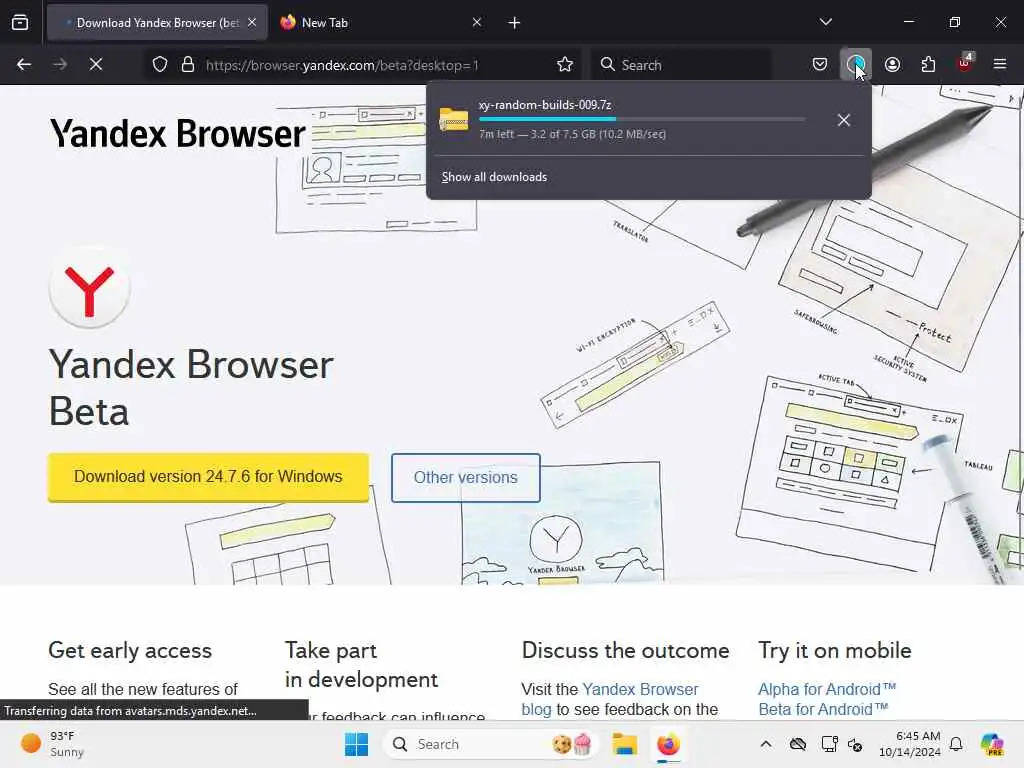This screenshot has height=768, width=1024.
Task: Toggle the downloads panel button
Action: click(856, 65)
